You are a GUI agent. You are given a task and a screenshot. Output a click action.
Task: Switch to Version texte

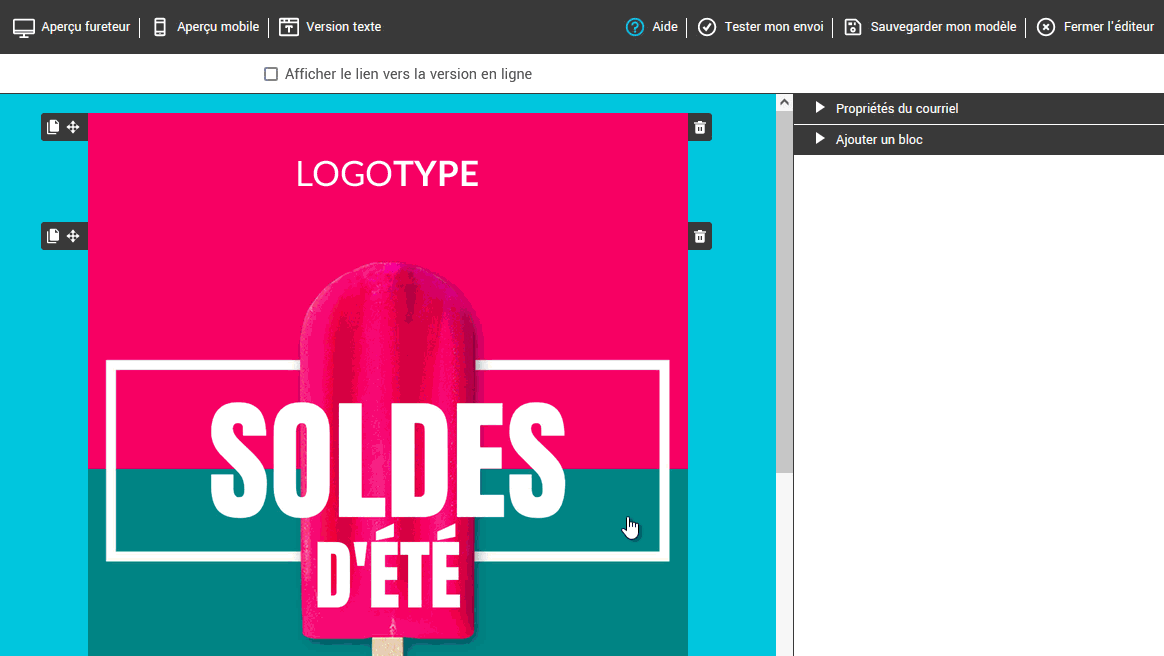point(343,27)
